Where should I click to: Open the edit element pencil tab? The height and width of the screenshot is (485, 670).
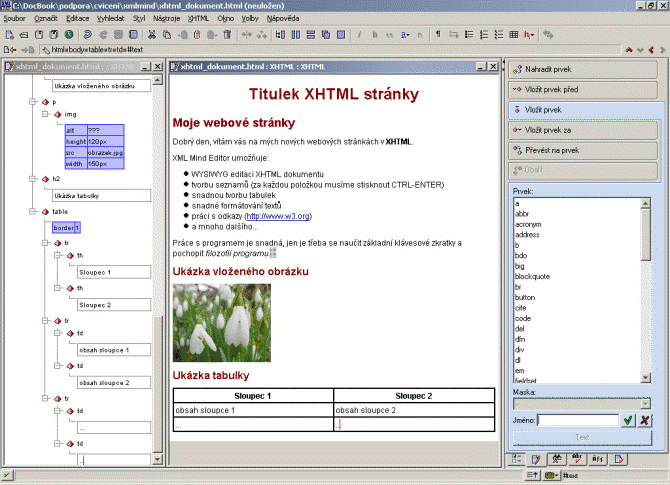pyautogui.click(x=536, y=459)
